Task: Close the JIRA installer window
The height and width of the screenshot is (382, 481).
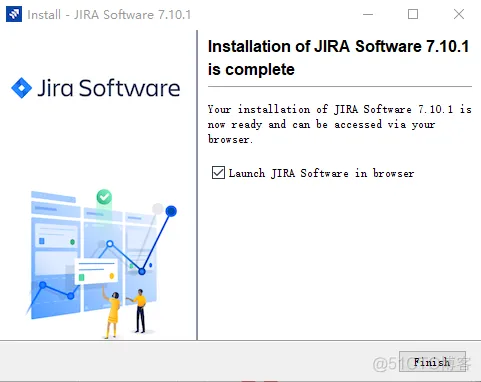Action: tap(459, 14)
